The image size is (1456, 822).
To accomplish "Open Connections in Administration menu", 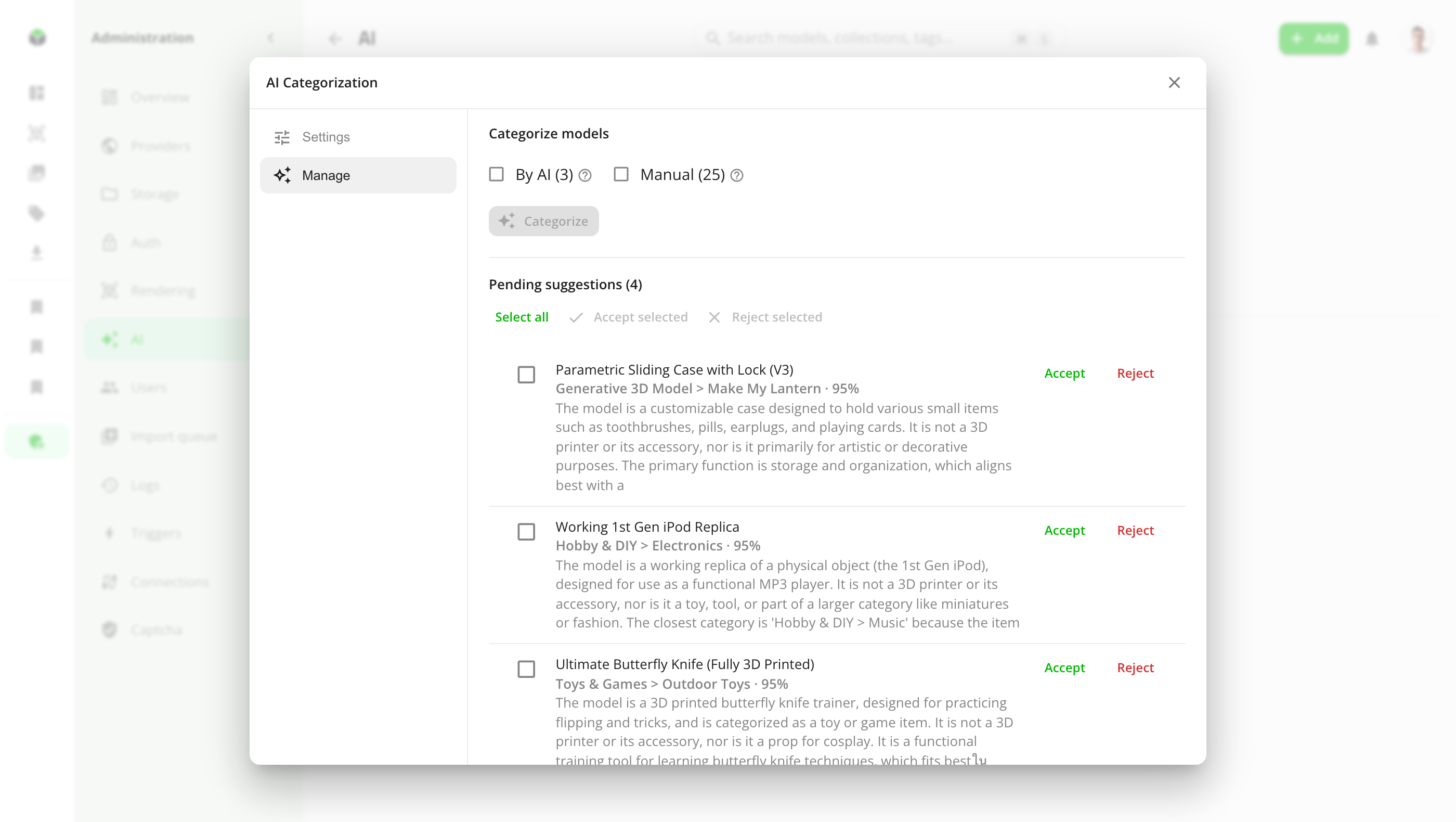I will click(167, 582).
